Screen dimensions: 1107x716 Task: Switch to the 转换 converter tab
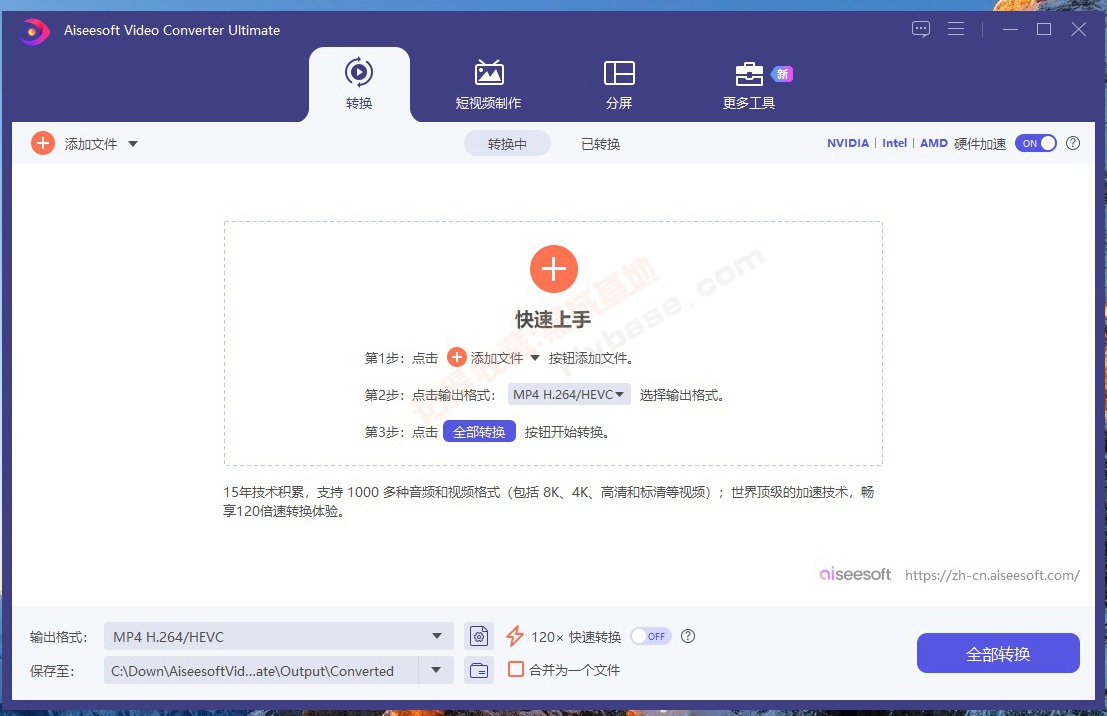pos(359,84)
